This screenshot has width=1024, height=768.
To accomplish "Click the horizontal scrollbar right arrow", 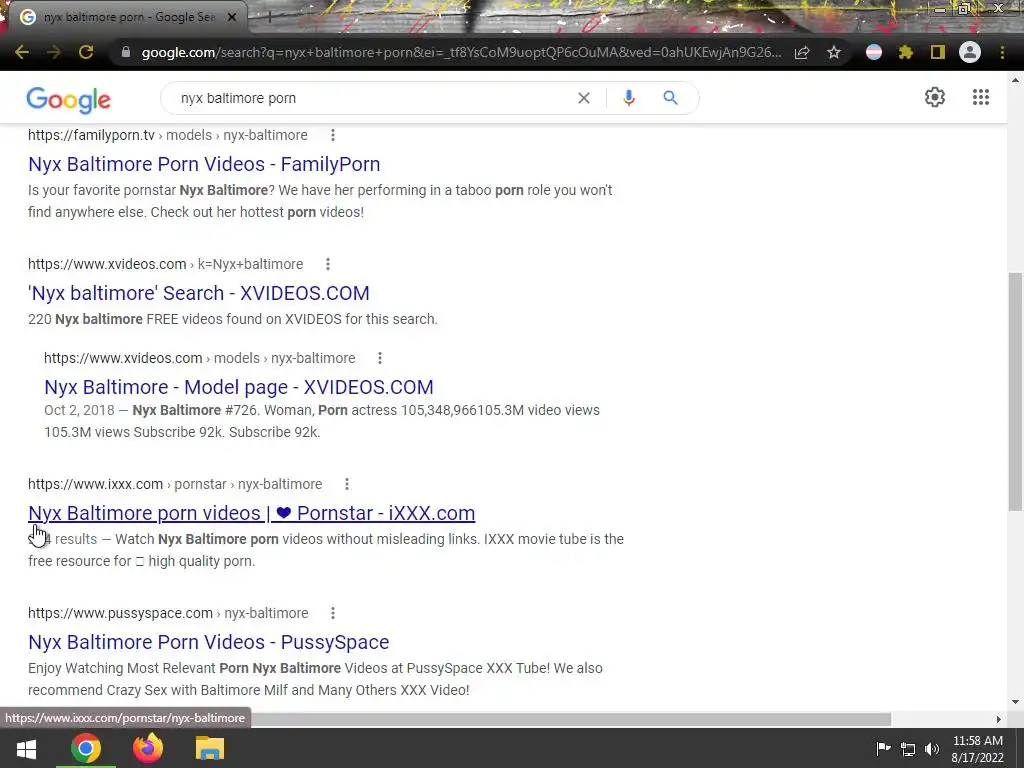I will pos(998,719).
